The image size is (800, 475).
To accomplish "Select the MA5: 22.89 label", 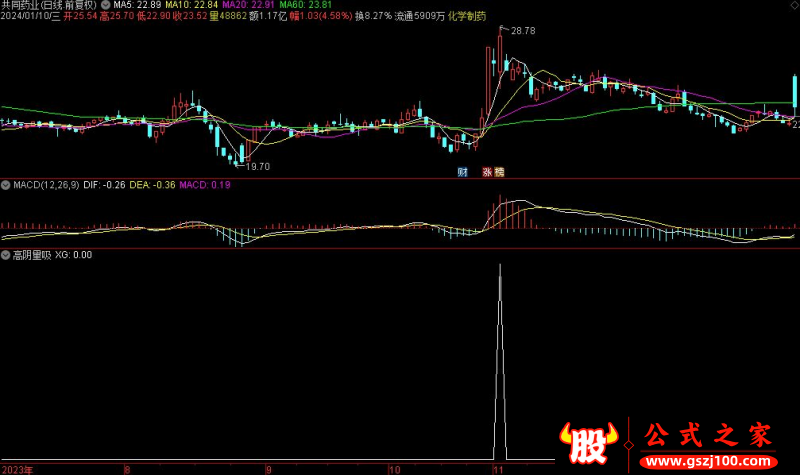I will tap(137, 5).
